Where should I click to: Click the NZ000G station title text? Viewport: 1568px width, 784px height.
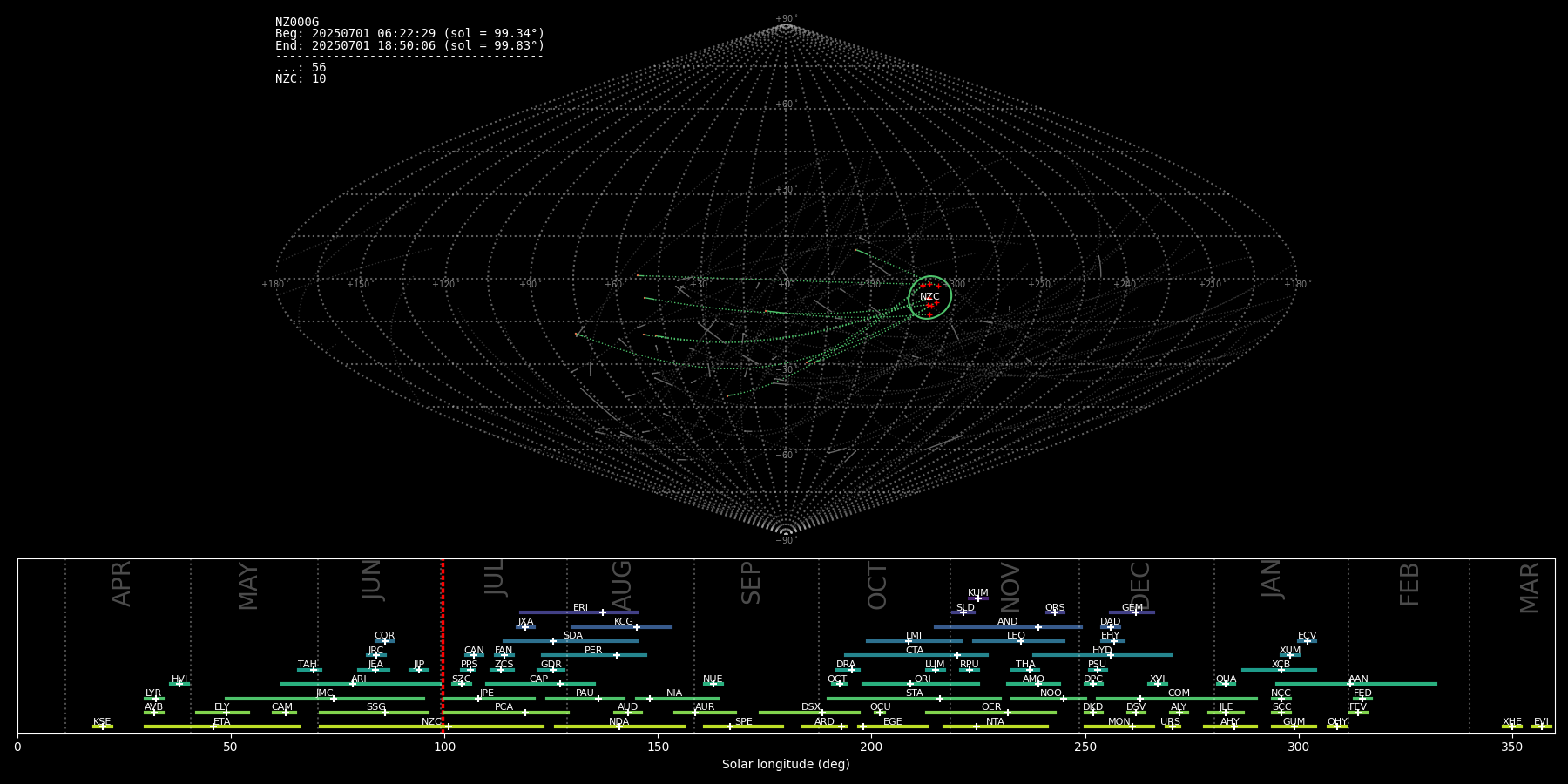click(297, 23)
